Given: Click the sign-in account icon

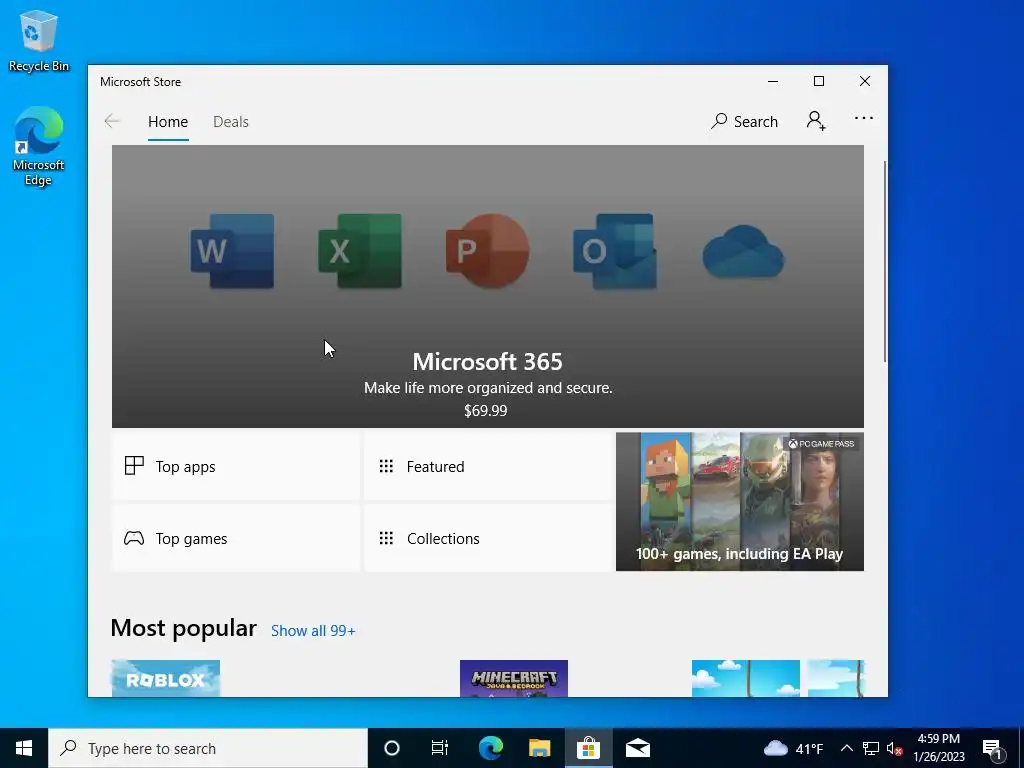Looking at the screenshot, I should point(816,121).
